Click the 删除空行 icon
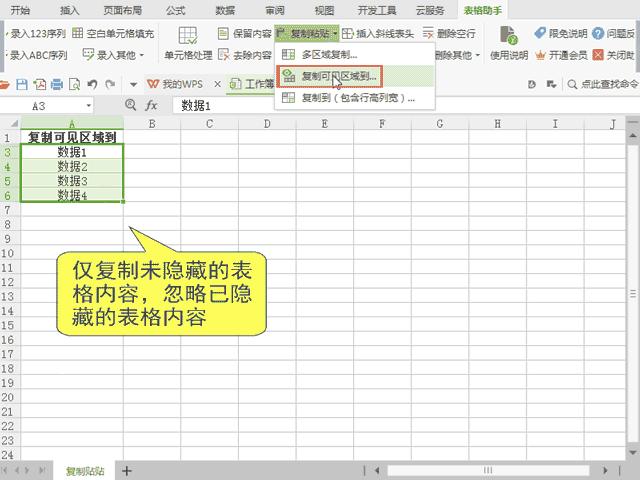This screenshot has height=480, width=640. coord(428,33)
